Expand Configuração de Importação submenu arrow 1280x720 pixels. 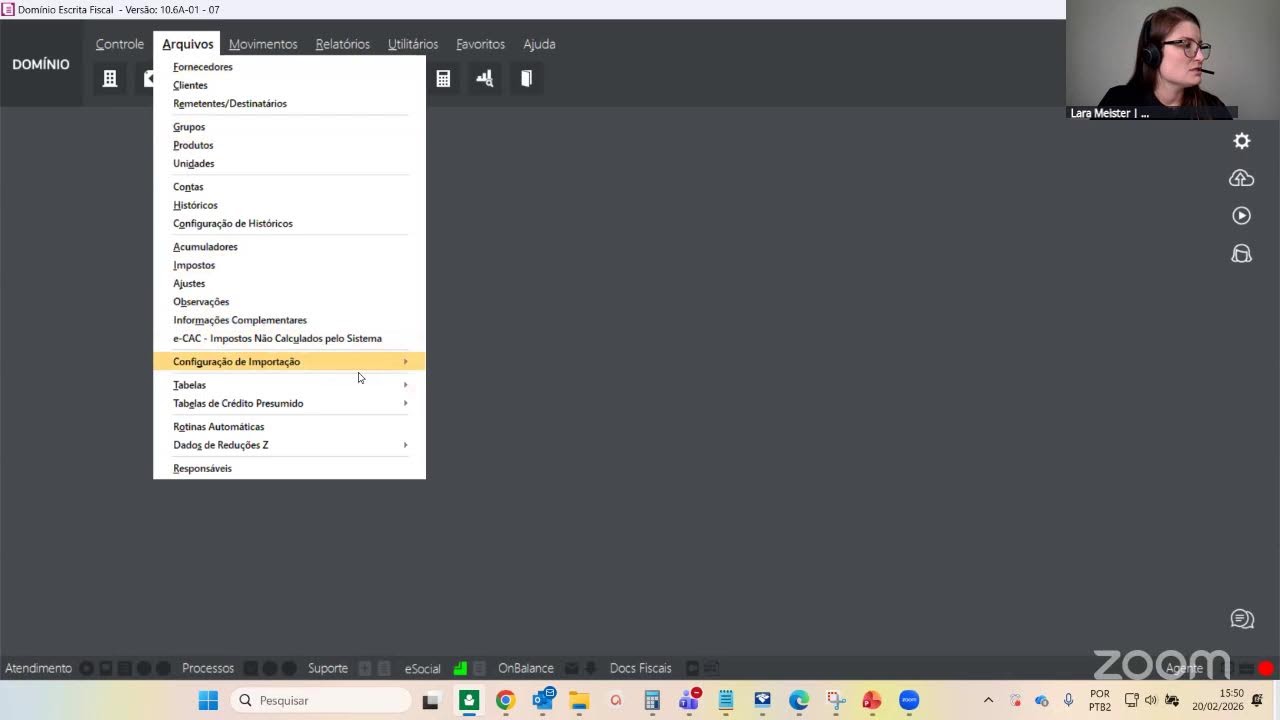coord(405,361)
